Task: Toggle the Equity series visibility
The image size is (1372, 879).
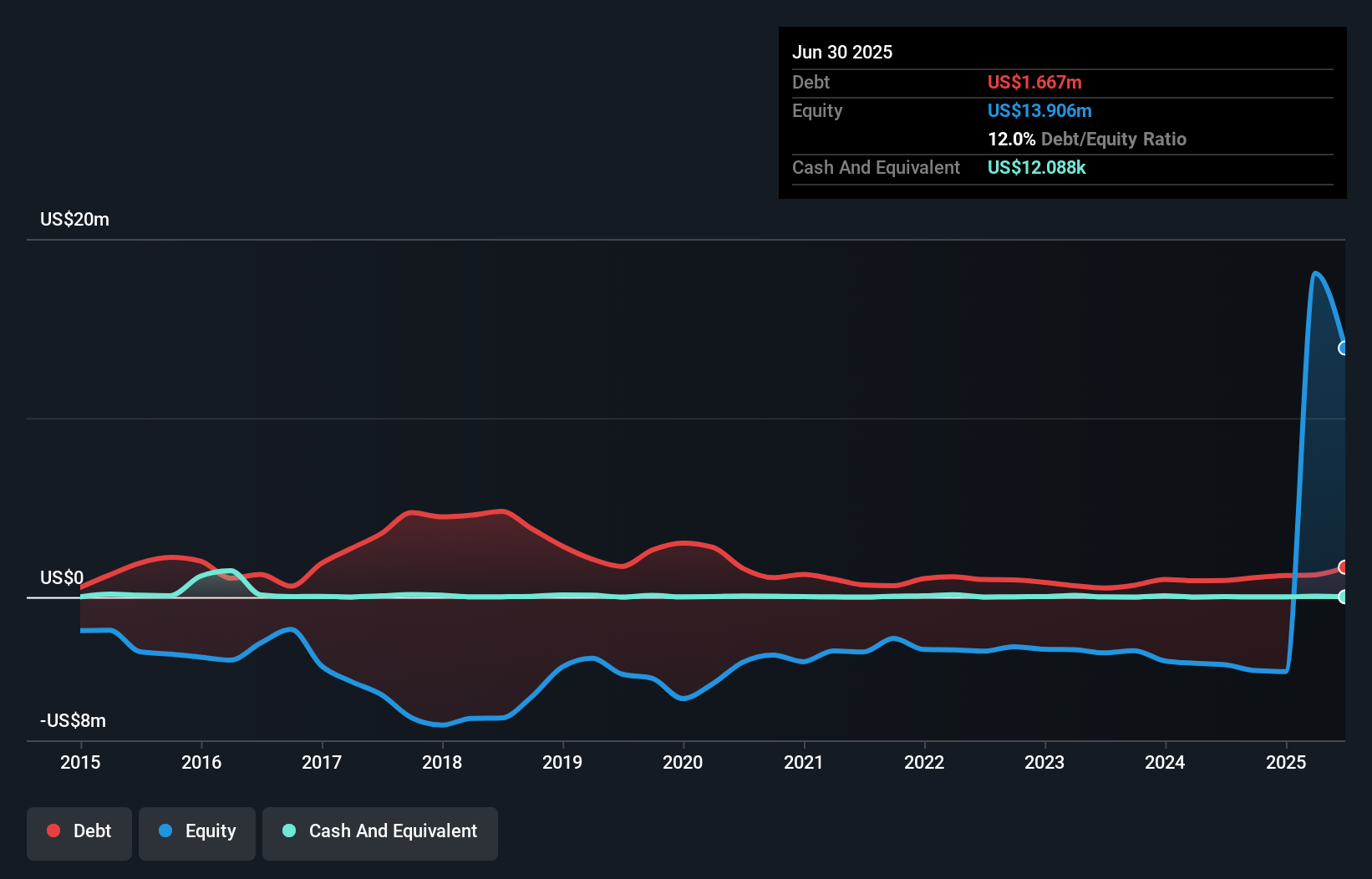Action: click(196, 831)
